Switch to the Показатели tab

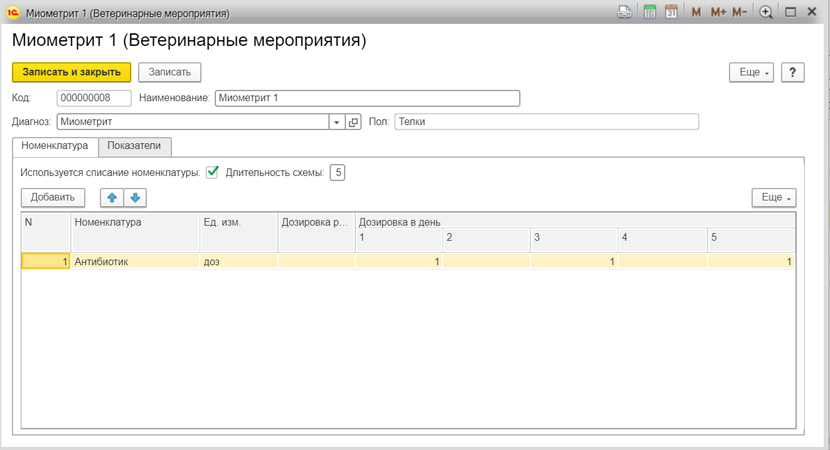click(x=134, y=146)
